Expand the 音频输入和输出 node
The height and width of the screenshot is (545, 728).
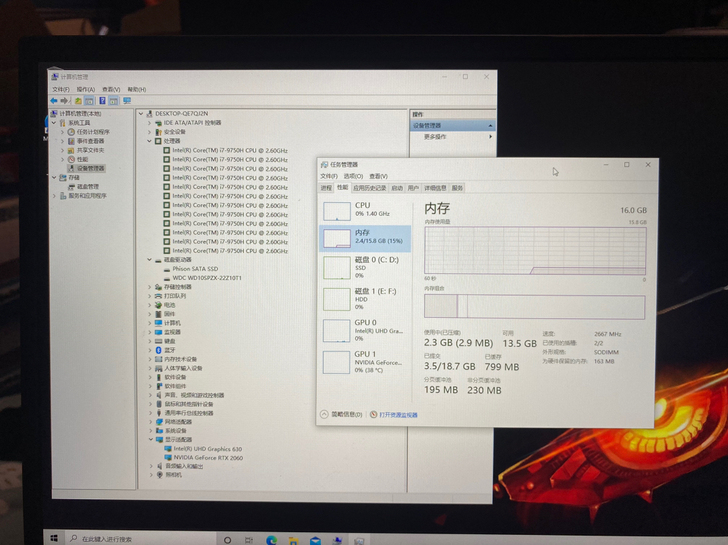150,466
